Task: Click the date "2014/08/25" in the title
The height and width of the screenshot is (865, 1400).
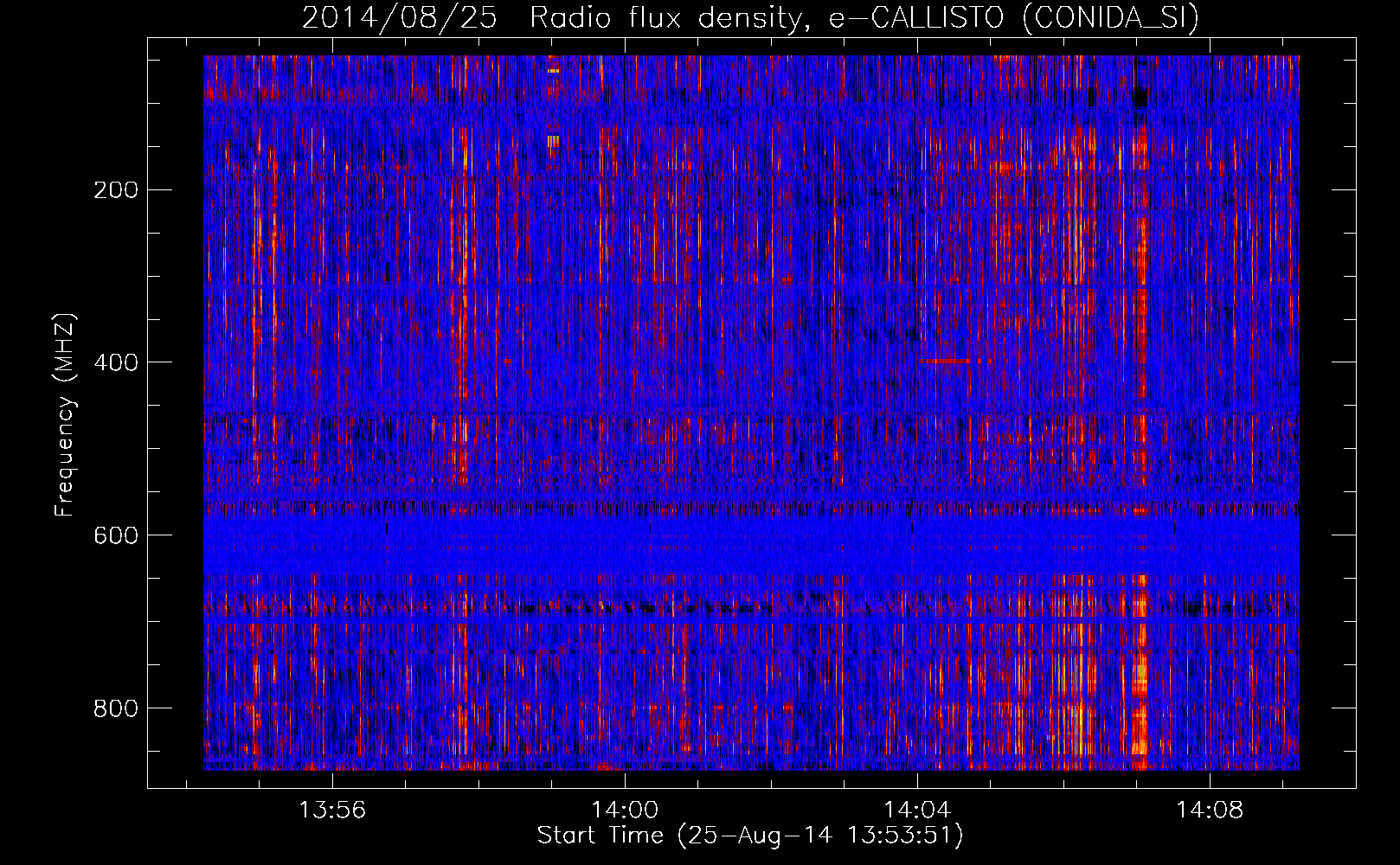Action: (400, 17)
